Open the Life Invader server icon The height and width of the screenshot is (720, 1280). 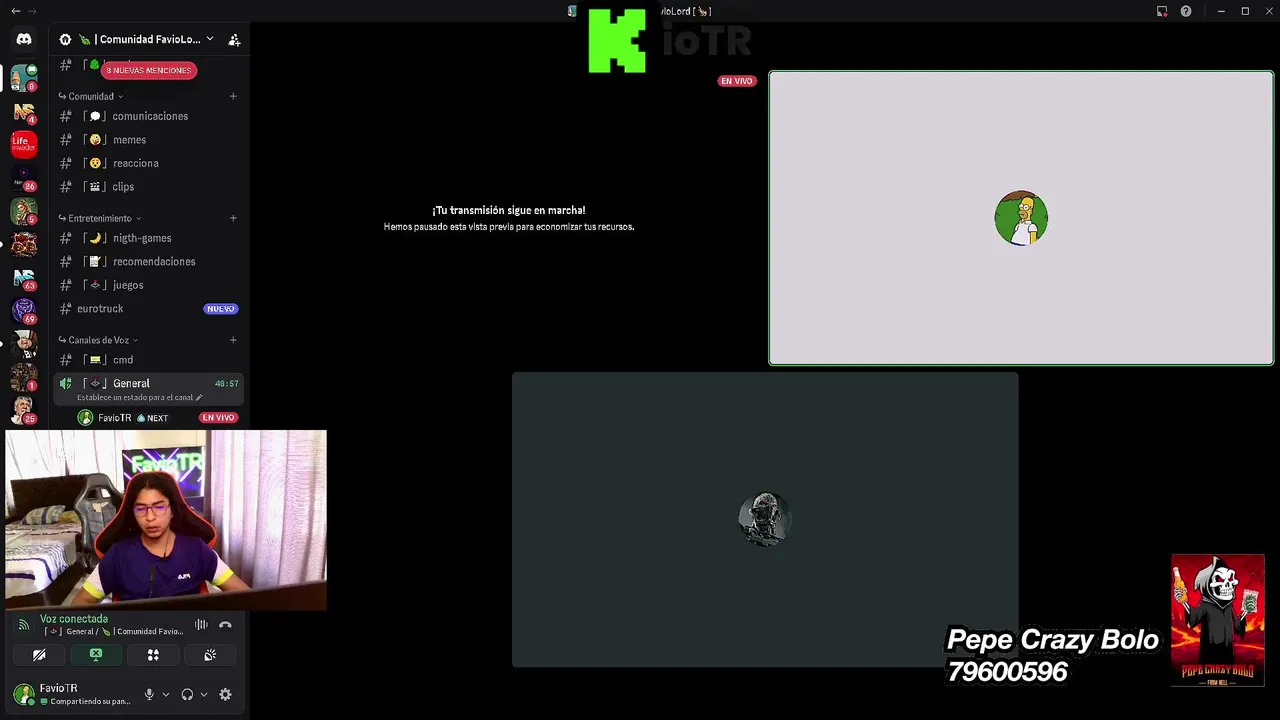(x=24, y=144)
